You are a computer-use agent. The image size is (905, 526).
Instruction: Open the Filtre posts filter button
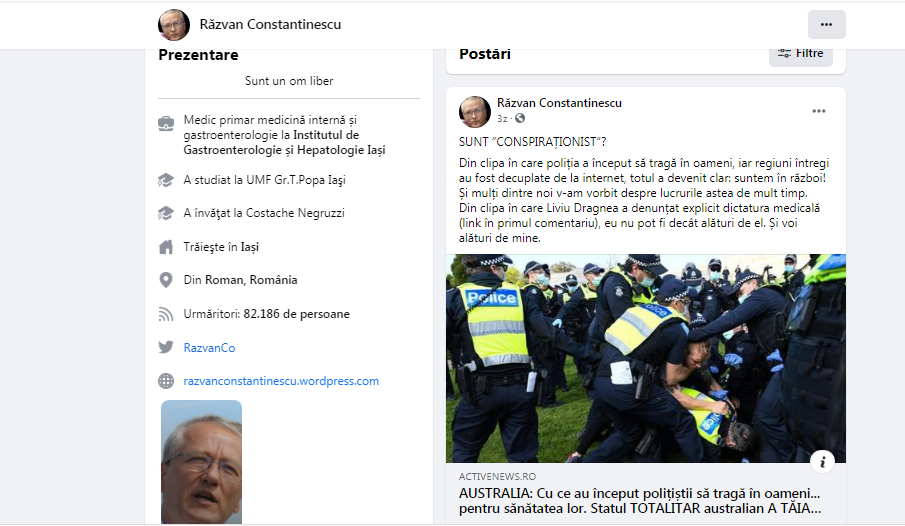coord(801,53)
